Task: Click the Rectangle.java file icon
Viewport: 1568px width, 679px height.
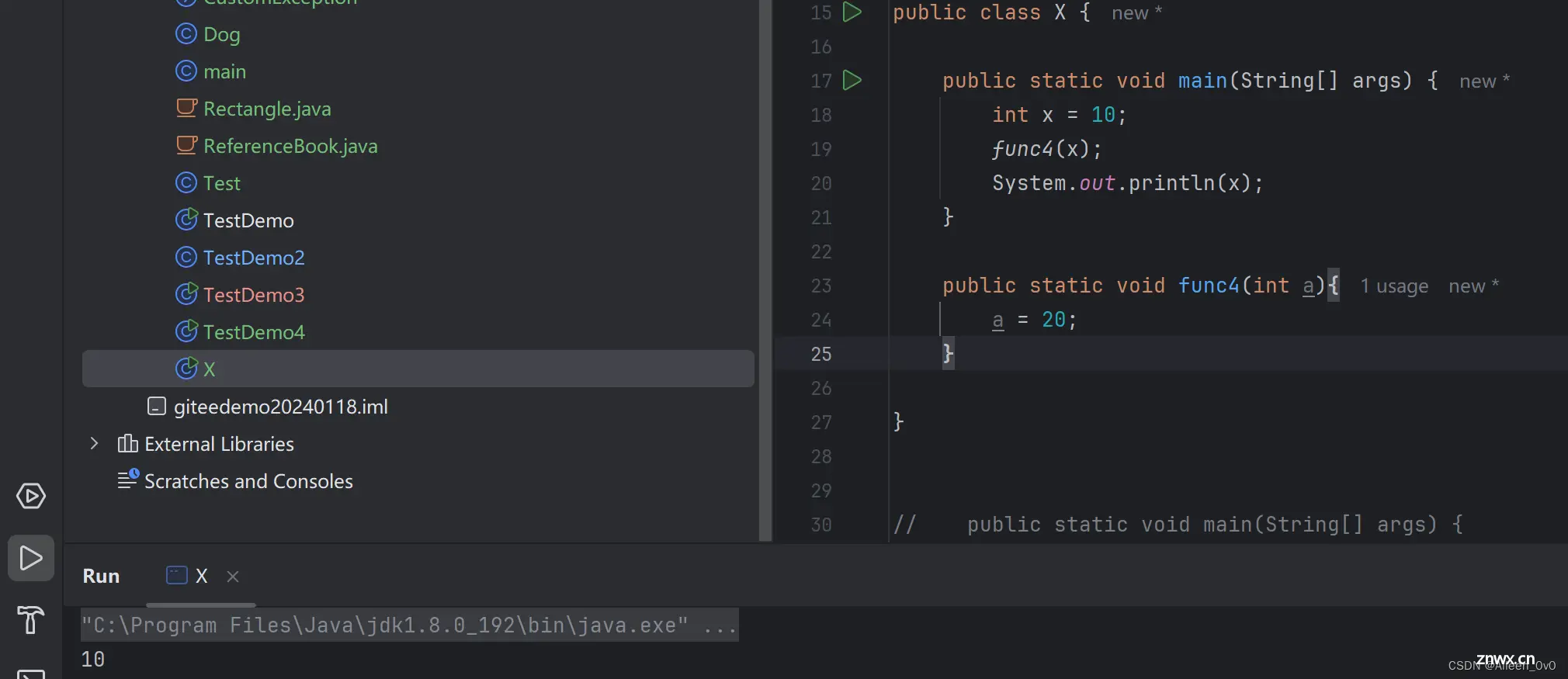Action: (186, 108)
